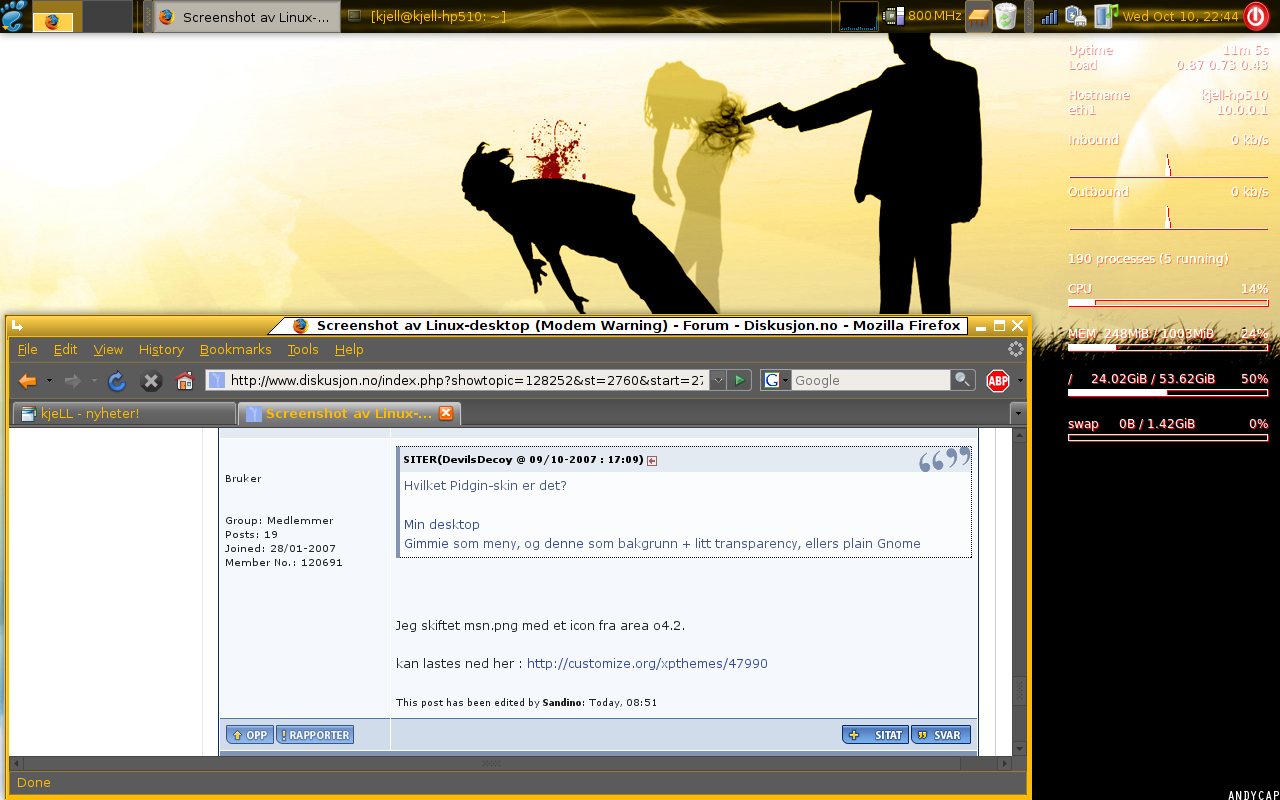Click the SITAT quote button
Viewport: 1280px width, 800px height.
click(876, 735)
